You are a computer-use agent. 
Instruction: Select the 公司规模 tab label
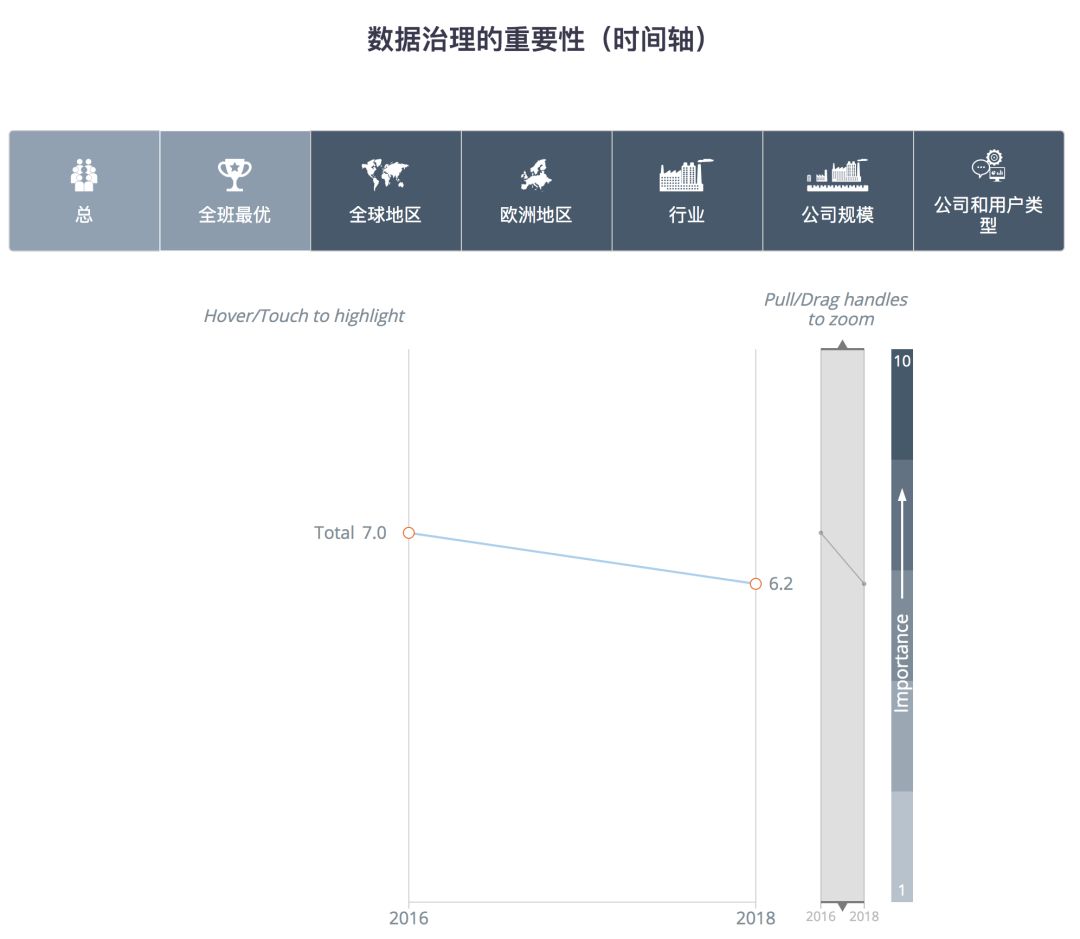pyautogui.click(x=837, y=214)
